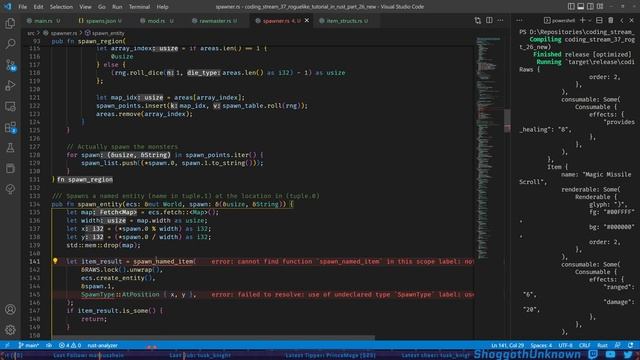Toggle bottom panel layout button
Image resolution: width=640 pixels, height=360 pixels.
pos(581,7)
